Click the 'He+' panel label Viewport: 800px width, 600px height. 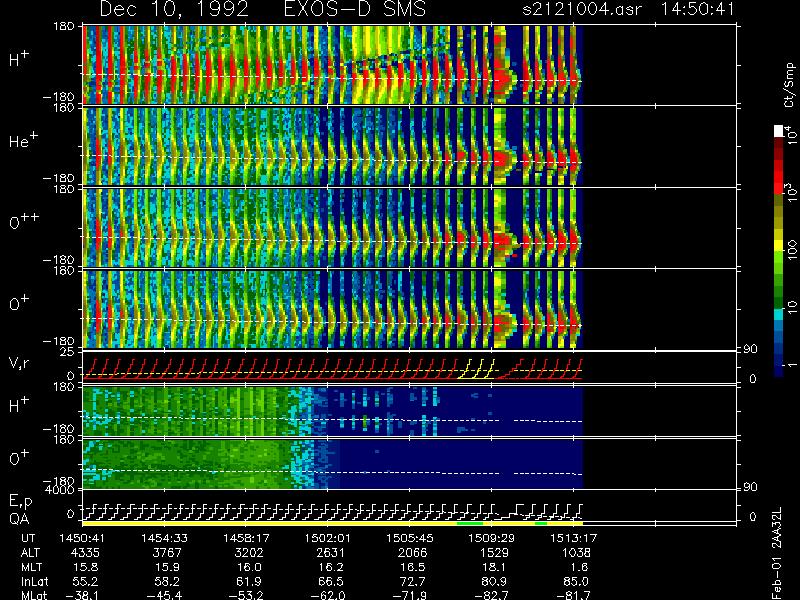point(23,141)
